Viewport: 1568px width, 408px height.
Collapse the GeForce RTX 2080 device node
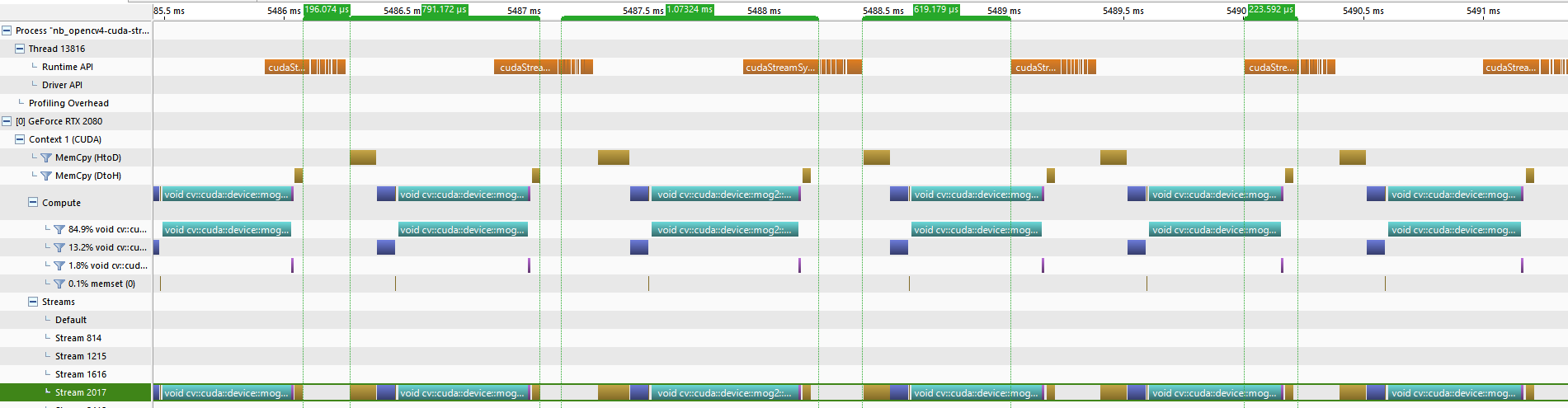point(7,121)
